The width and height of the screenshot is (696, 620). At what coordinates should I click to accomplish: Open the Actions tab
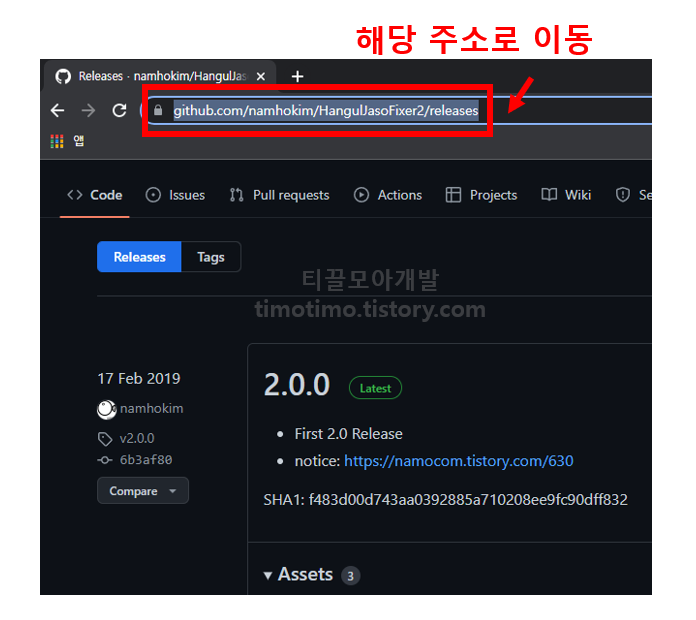click(x=388, y=195)
